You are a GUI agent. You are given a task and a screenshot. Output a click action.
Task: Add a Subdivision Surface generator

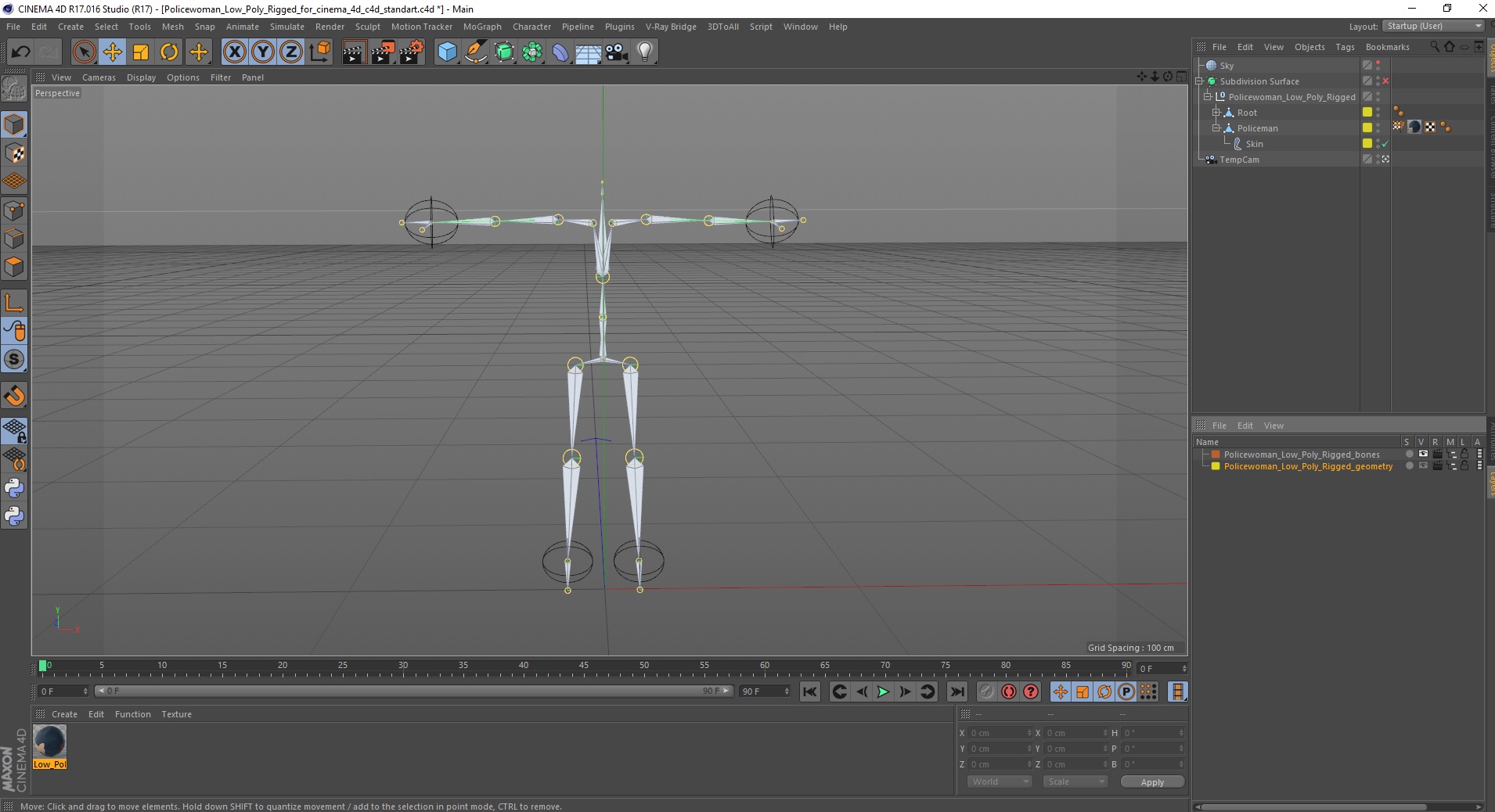pyautogui.click(x=505, y=52)
